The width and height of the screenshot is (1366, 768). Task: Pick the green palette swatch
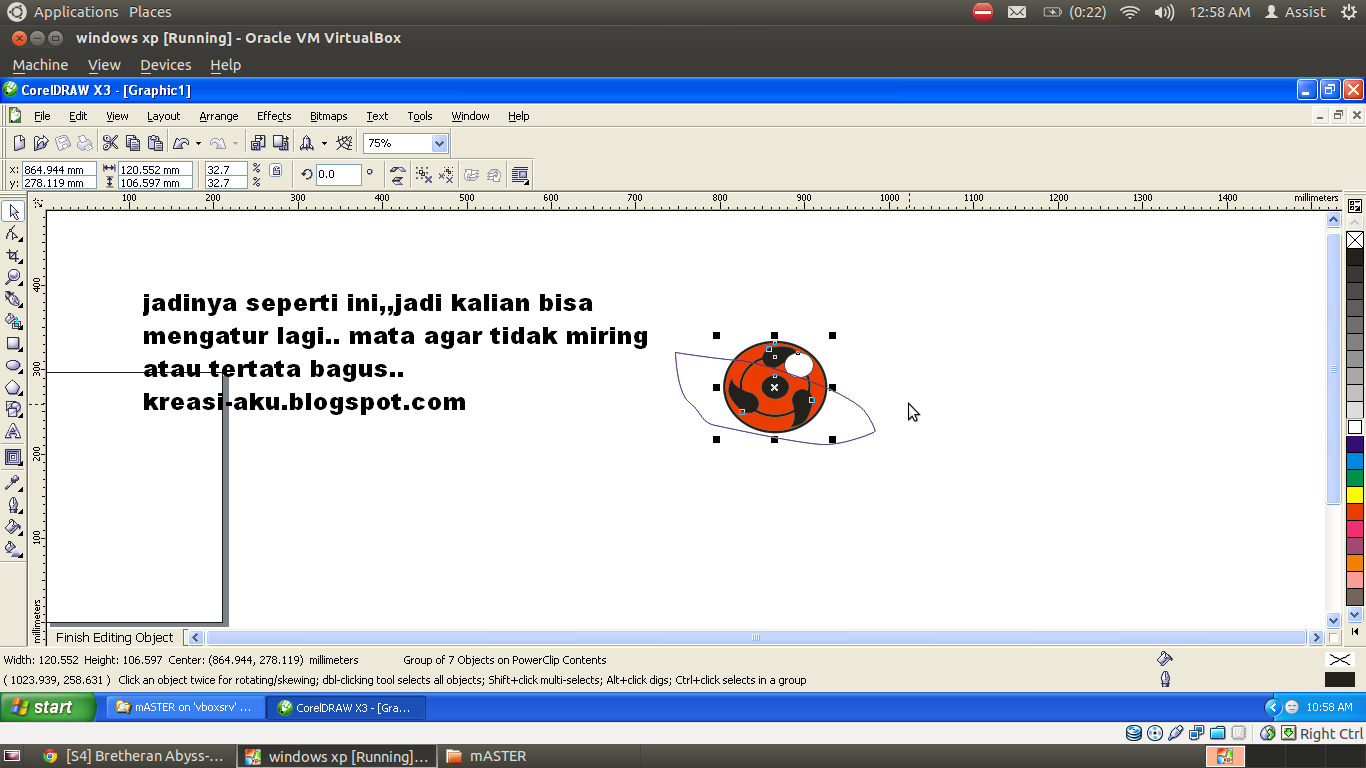1355,478
